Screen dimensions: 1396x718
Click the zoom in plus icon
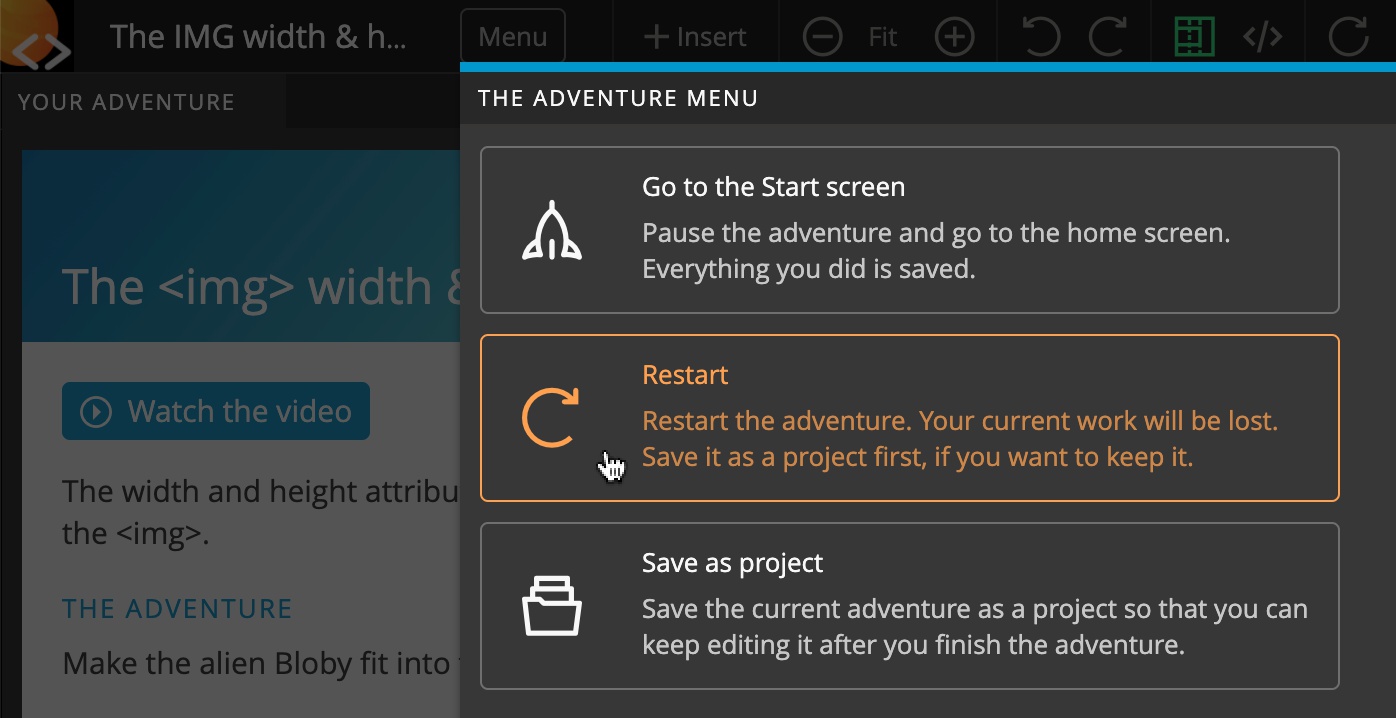[955, 38]
